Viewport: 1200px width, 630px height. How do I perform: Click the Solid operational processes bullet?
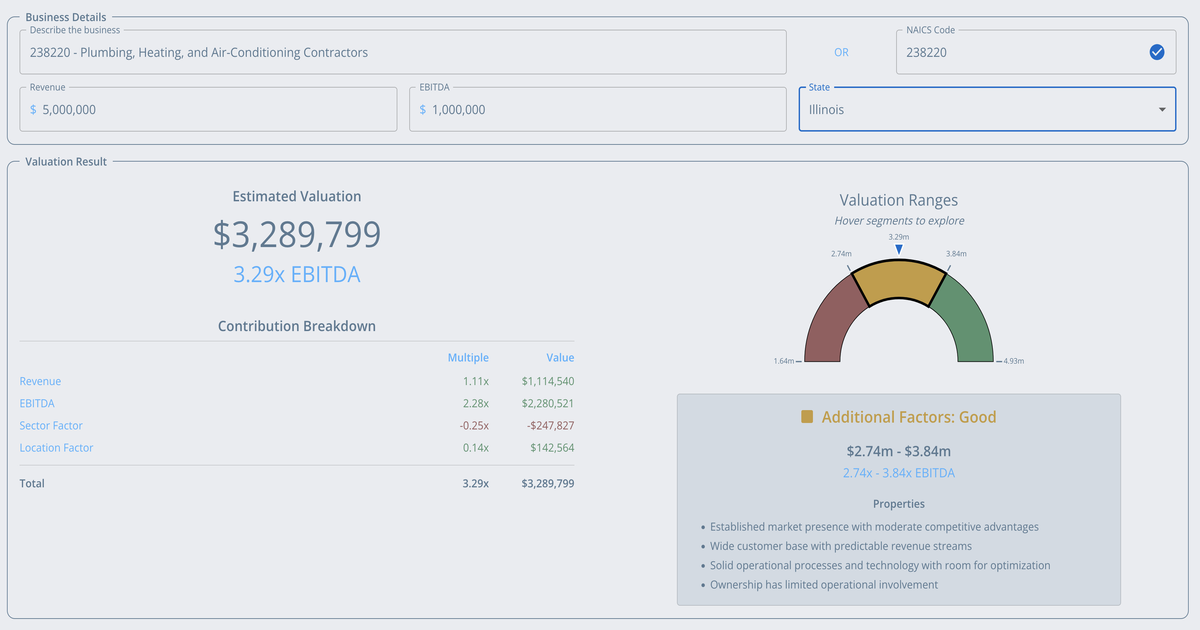tap(880, 565)
